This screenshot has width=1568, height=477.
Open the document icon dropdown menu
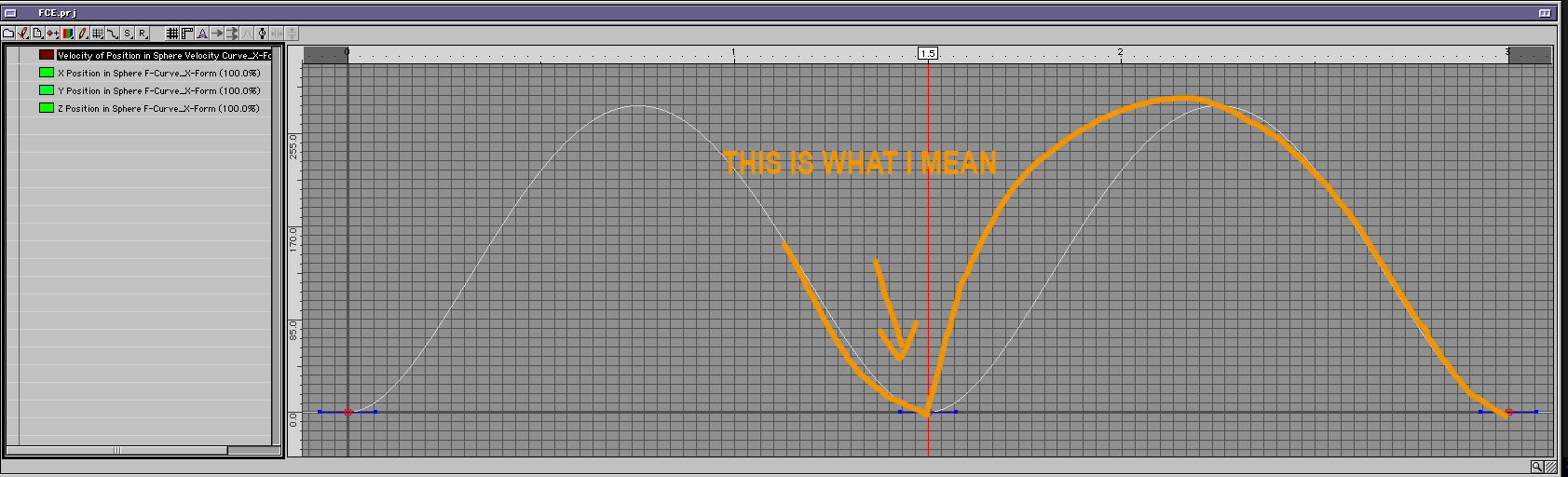coord(38,34)
